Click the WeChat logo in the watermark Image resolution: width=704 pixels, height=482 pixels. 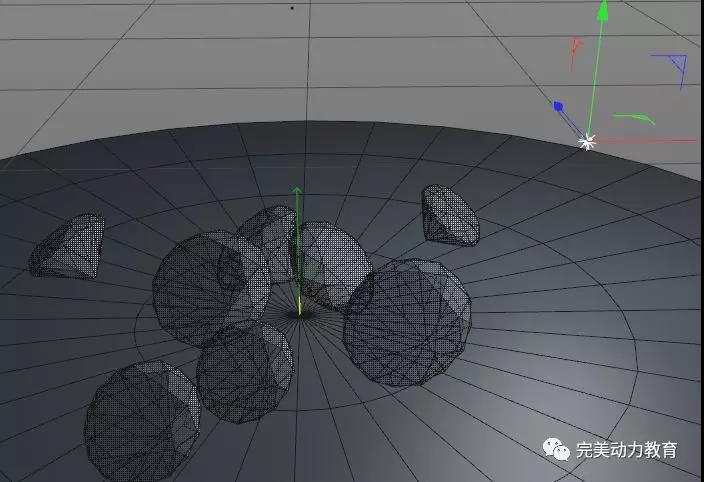556,449
